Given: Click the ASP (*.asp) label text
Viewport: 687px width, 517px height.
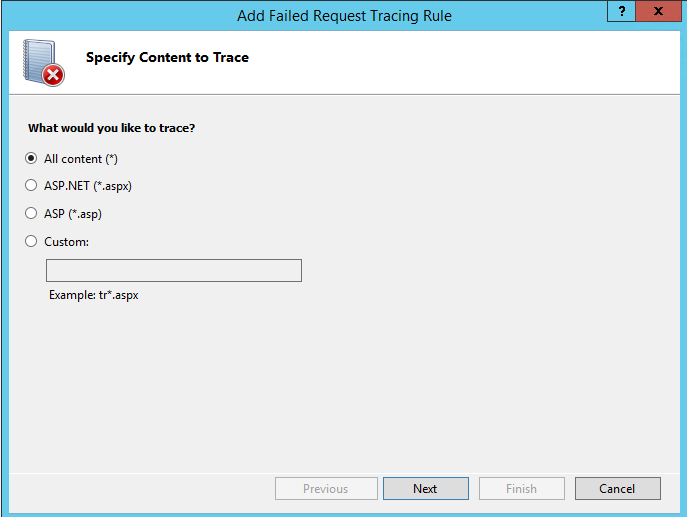Looking at the screenshot, I should [73, 214].
